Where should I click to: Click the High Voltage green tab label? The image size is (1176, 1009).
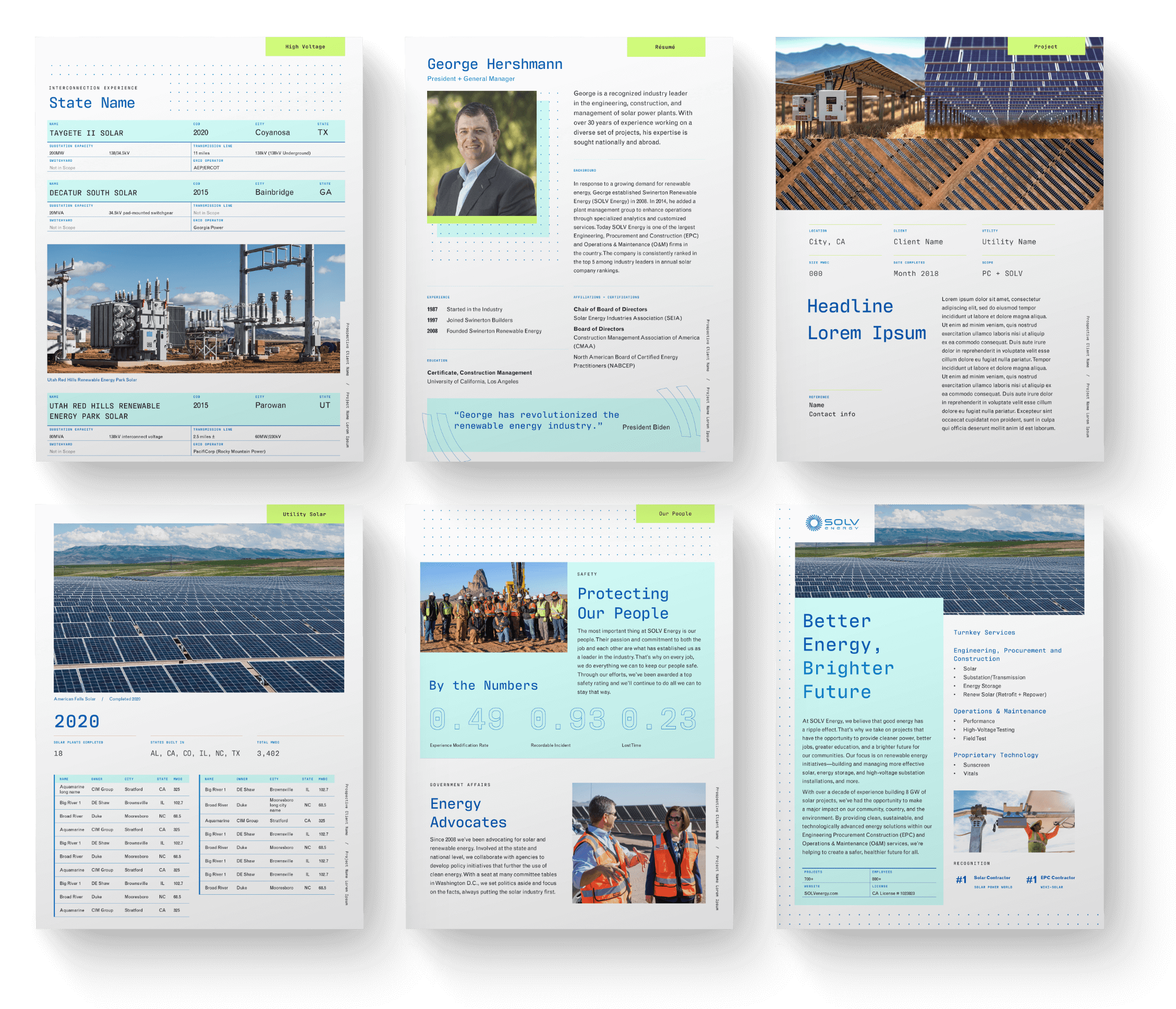pos(305,46)
